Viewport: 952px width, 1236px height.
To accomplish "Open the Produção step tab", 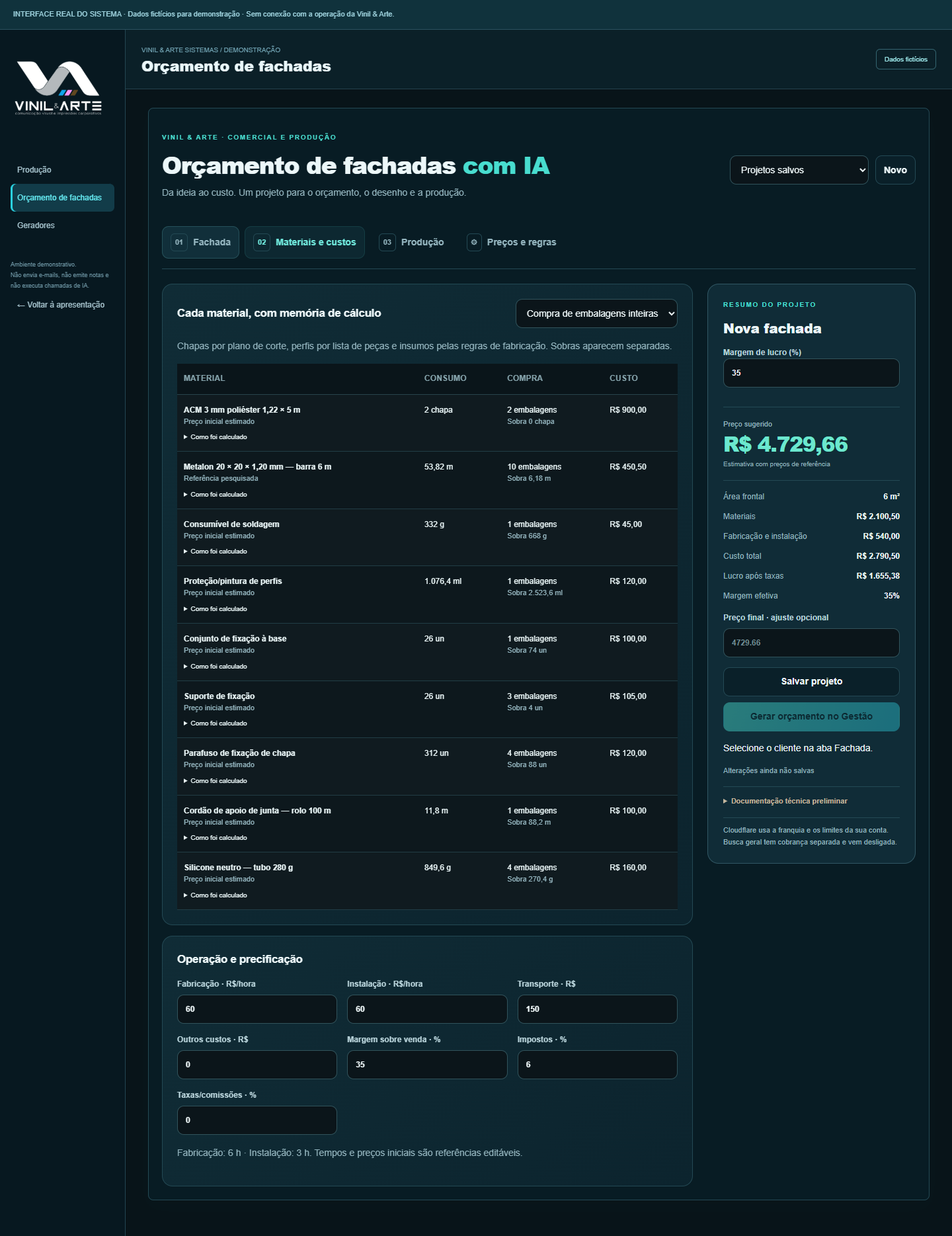I will 412,242.
